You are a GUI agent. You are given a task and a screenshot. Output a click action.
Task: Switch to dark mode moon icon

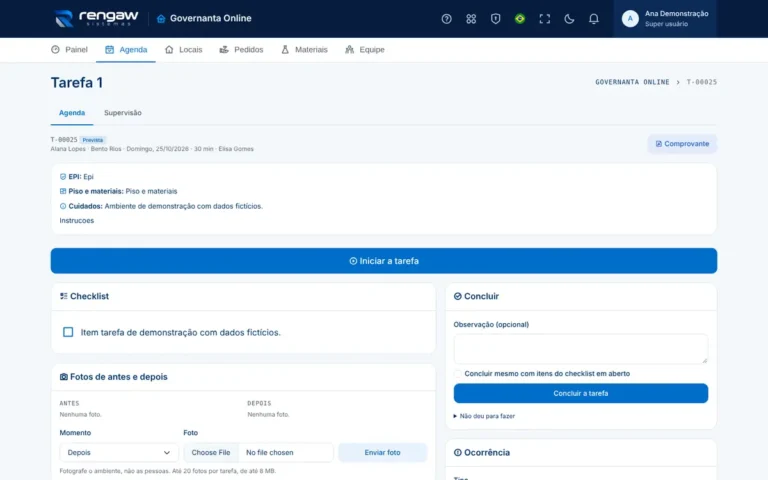point(569,19)
